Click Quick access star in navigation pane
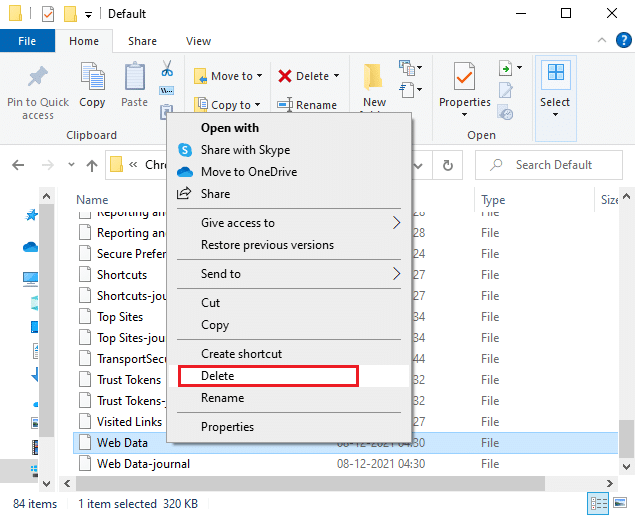 (x=31, y=215)
